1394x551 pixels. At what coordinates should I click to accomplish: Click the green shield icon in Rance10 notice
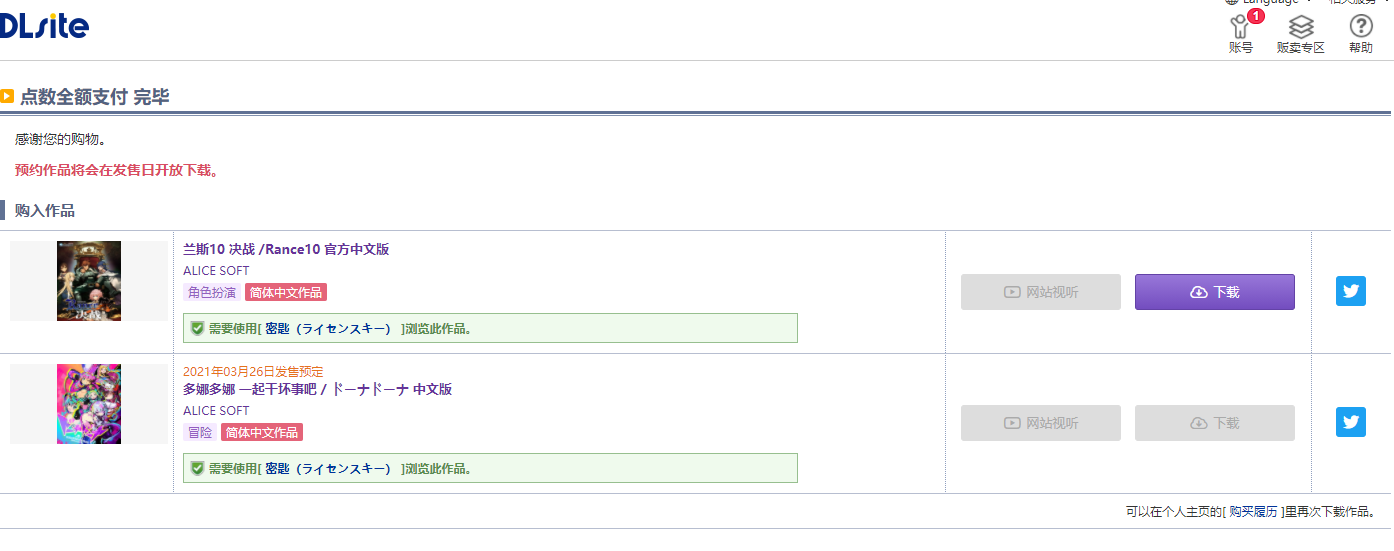(197, 328)
